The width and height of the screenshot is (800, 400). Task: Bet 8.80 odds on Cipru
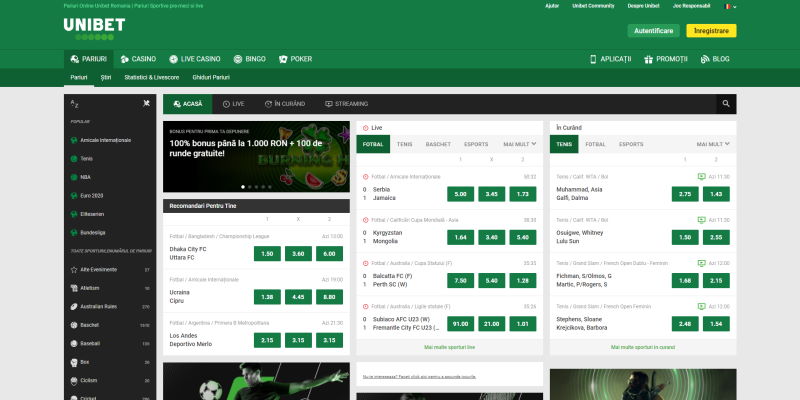point(329,297)
